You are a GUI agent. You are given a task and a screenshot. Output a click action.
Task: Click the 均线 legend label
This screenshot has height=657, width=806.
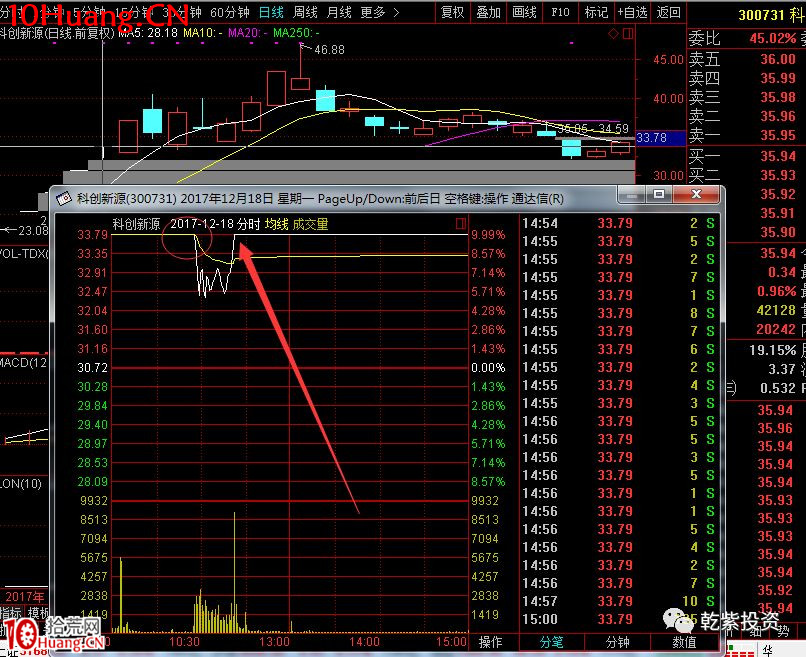(x=277, y=224)
